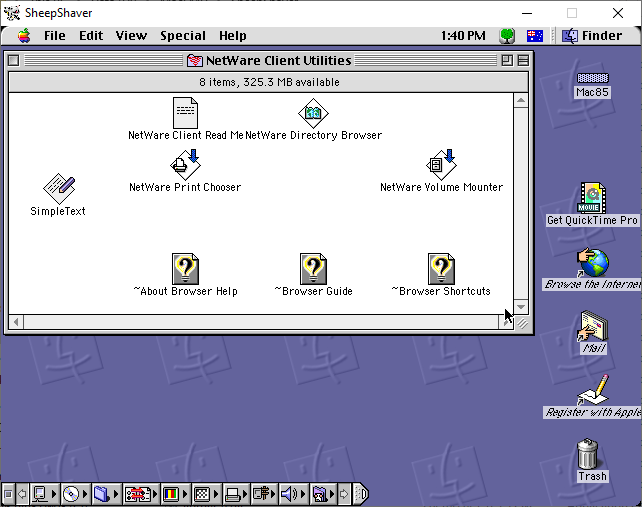
Task: Click the Get QuickTime Pro desktop label
Action: (x=592, y=220)
